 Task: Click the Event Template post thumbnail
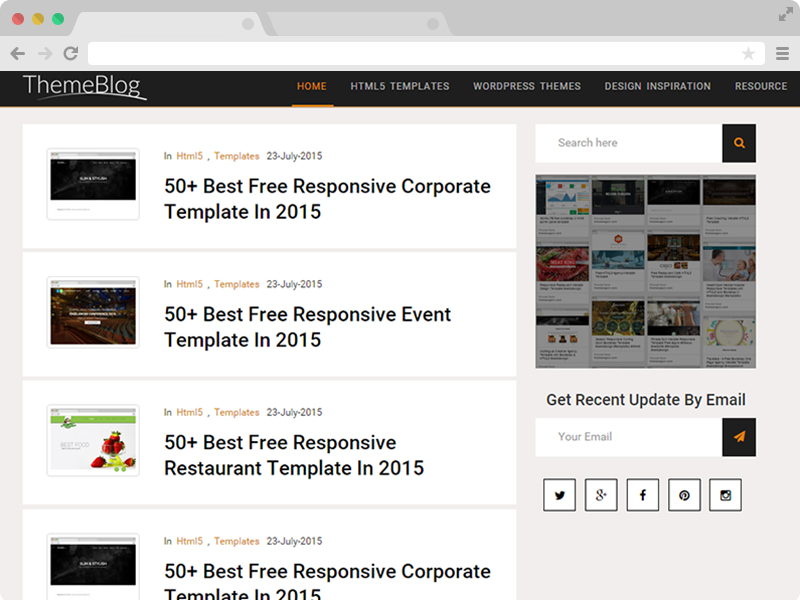click(92, 311)
